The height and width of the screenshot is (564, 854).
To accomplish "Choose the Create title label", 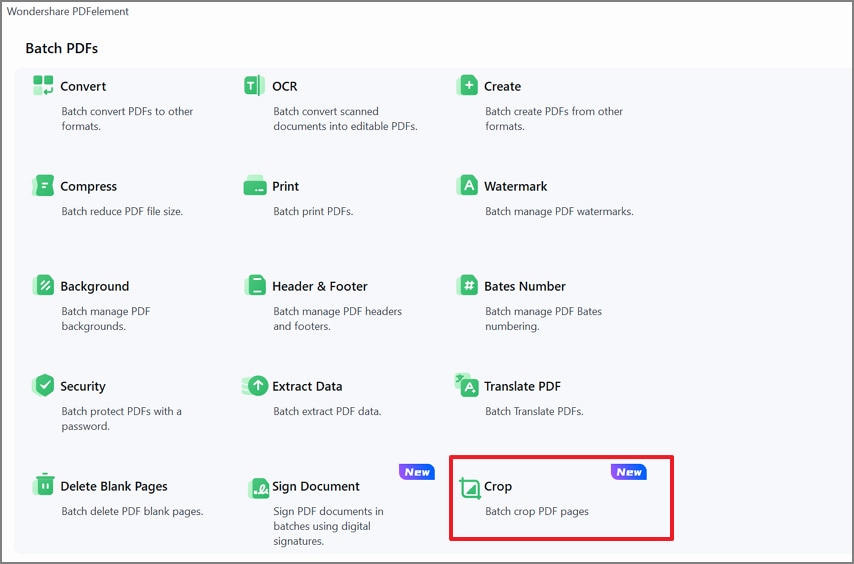I will (x=502, y=86).
